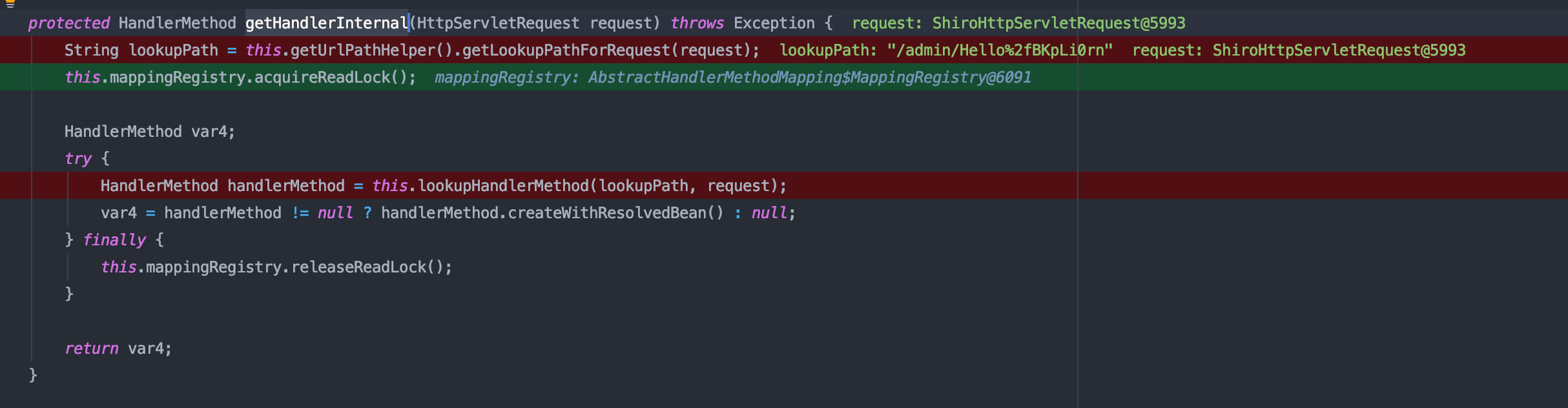The height and width of the screenshot is (408, 1568).
Task: Click the yellow lightbulb quick-fix icon
Action: coord(10,4)
